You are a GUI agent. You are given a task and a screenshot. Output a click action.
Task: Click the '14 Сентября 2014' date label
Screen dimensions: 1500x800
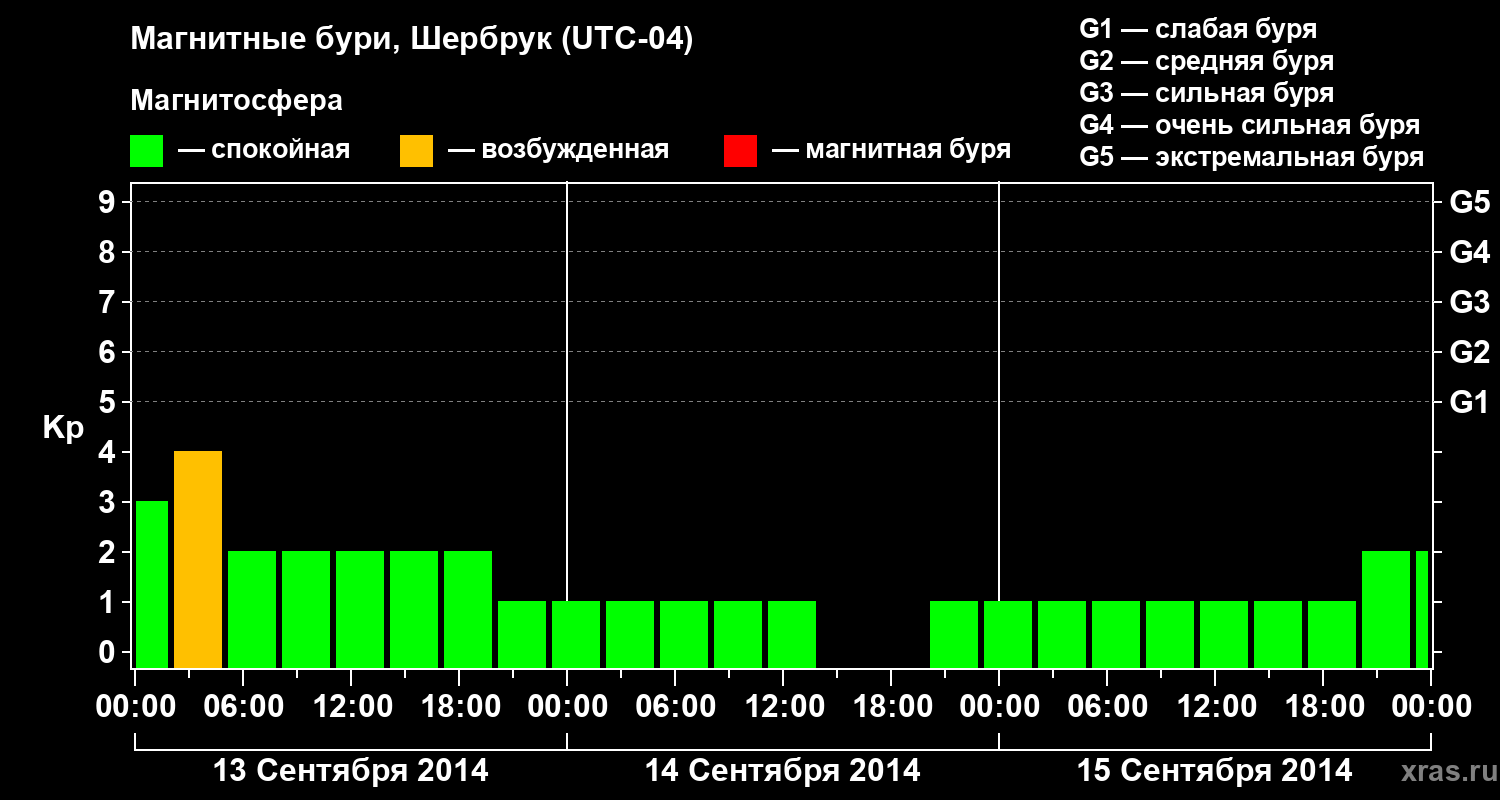pyautogui.click(x=782, y=771)
